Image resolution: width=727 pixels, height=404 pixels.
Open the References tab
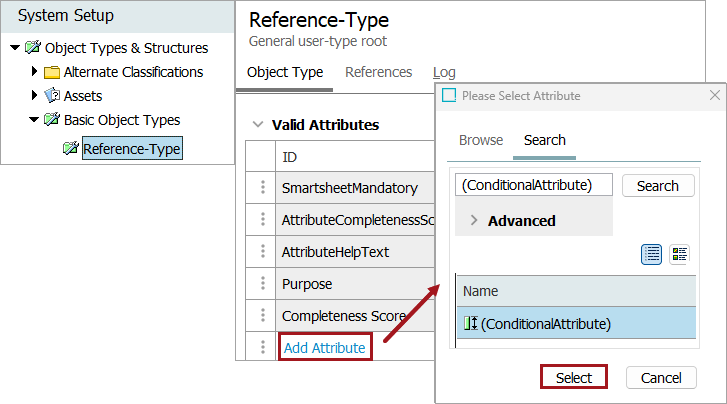[x=378, y=72]
